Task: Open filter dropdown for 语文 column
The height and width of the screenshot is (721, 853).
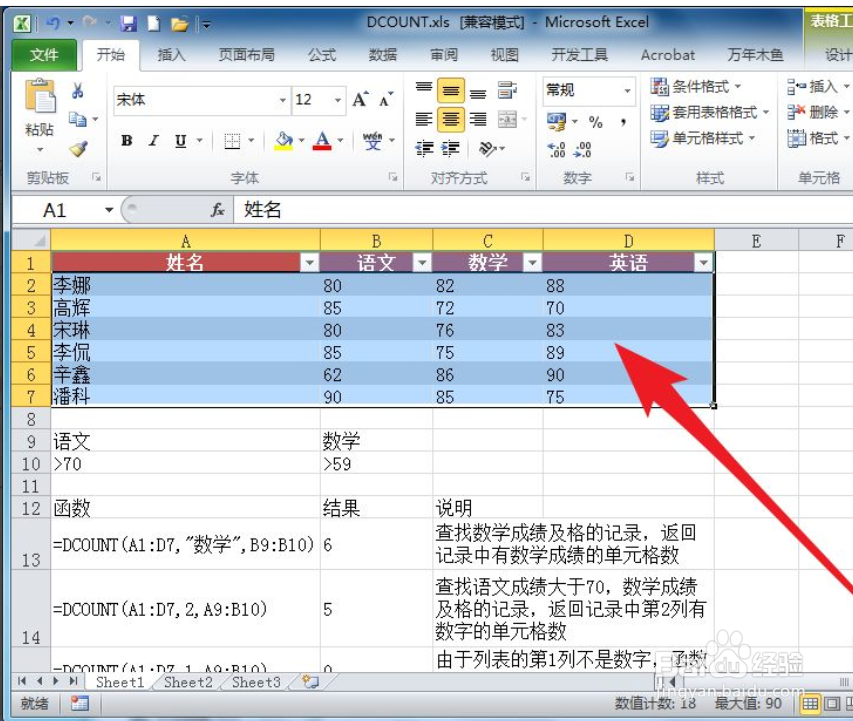Action: pyautogui.click(x=422, y=263)
